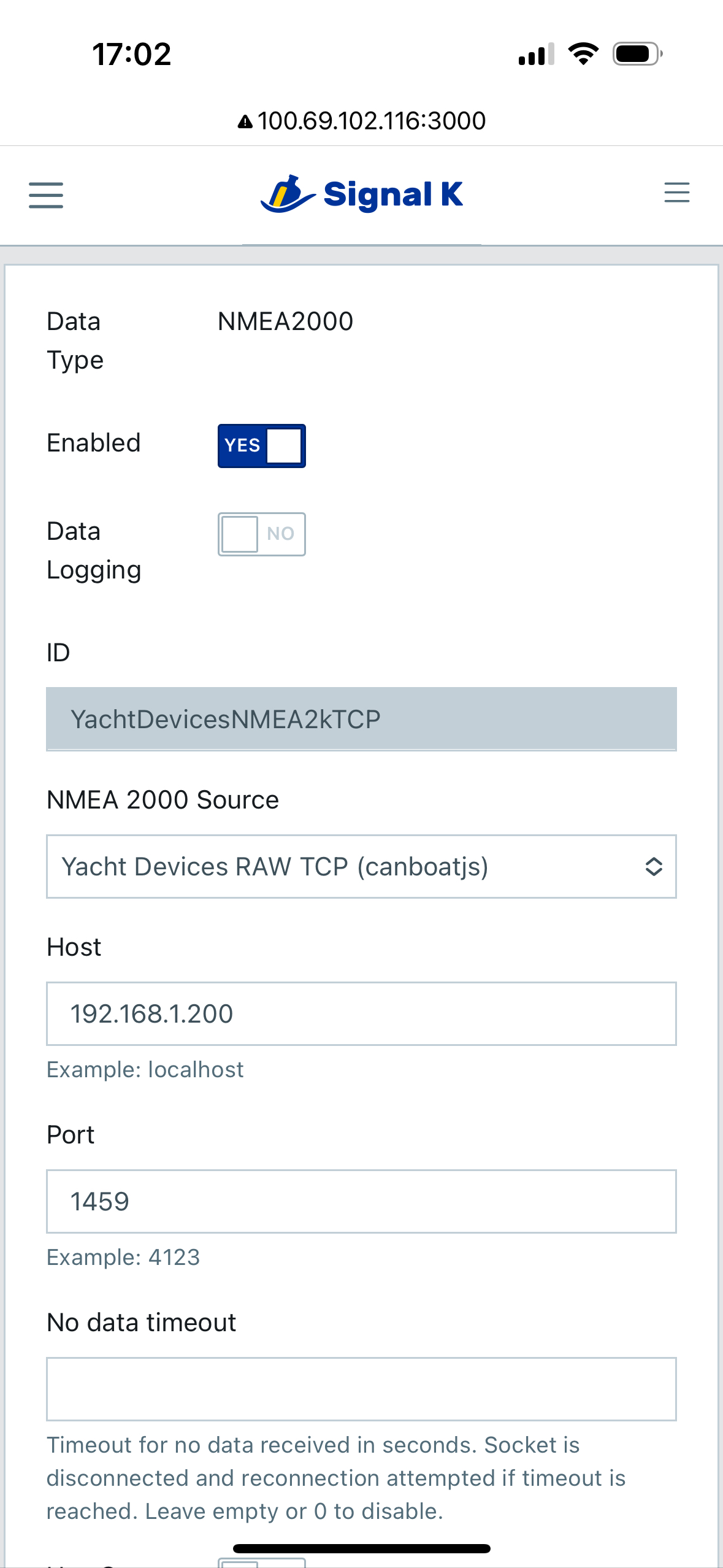Screen dimensions: 723x1568
Task: Open the left hamburger sidebar menu
Action: 46,195
